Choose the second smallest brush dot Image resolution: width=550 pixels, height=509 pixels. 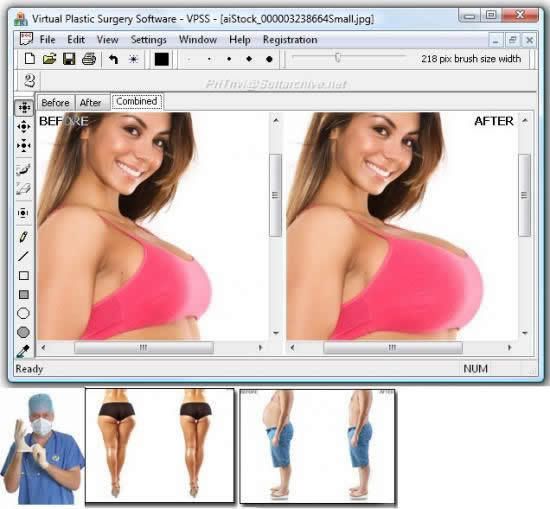[209, 59]
